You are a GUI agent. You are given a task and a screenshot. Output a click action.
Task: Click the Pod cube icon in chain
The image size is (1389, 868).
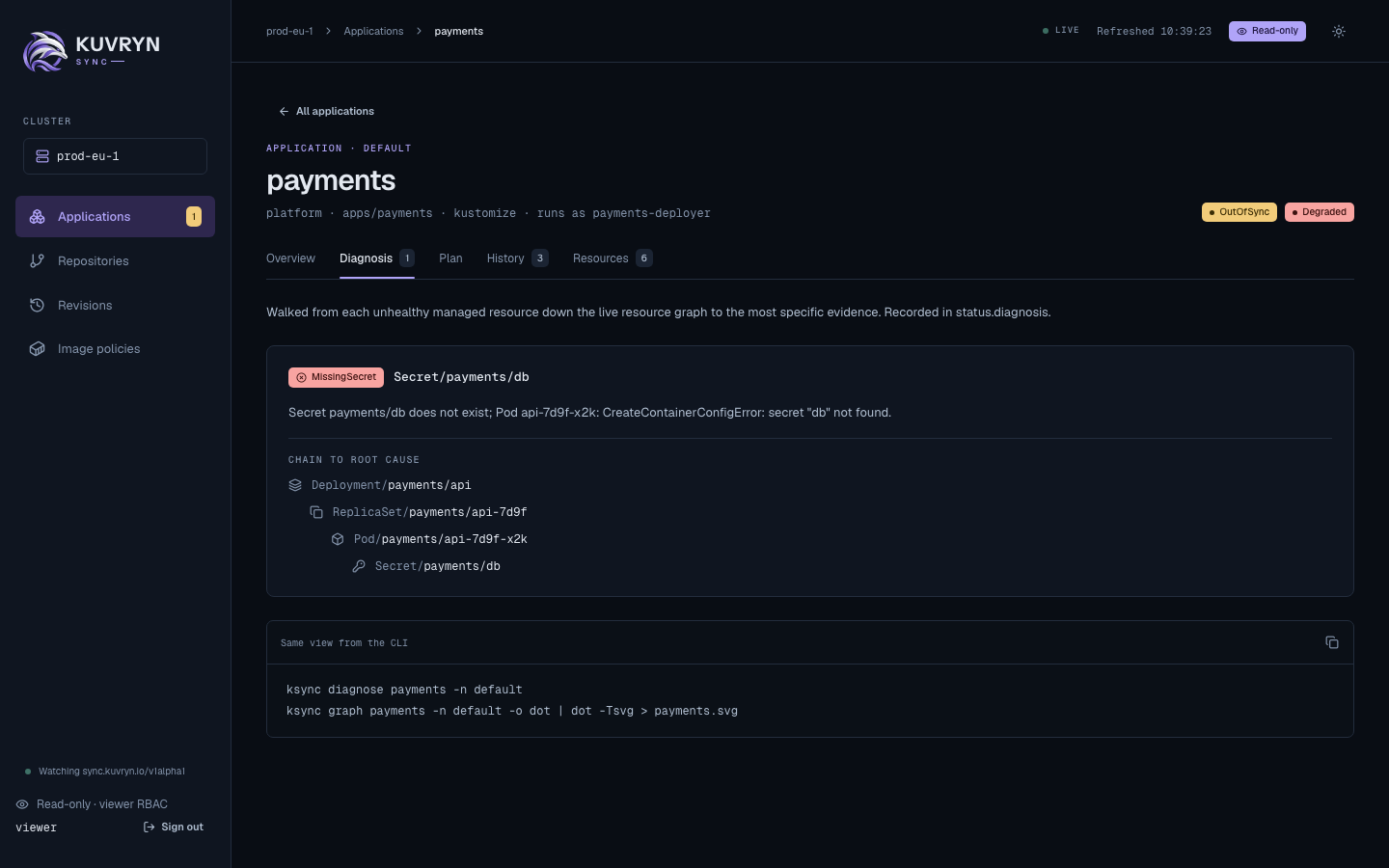[x=338, y=539]
